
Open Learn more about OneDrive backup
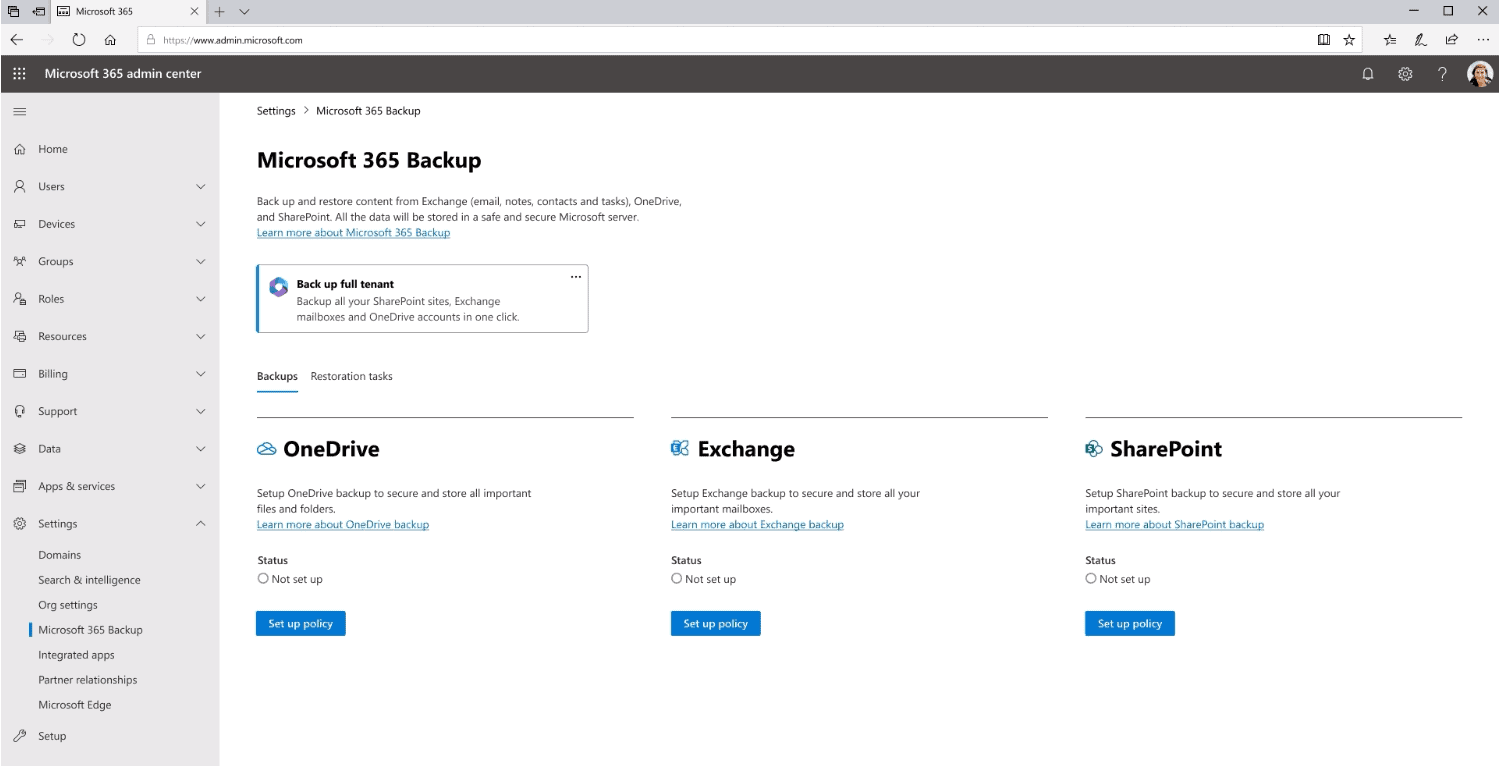pyautogui.click(x=343, y=525)
